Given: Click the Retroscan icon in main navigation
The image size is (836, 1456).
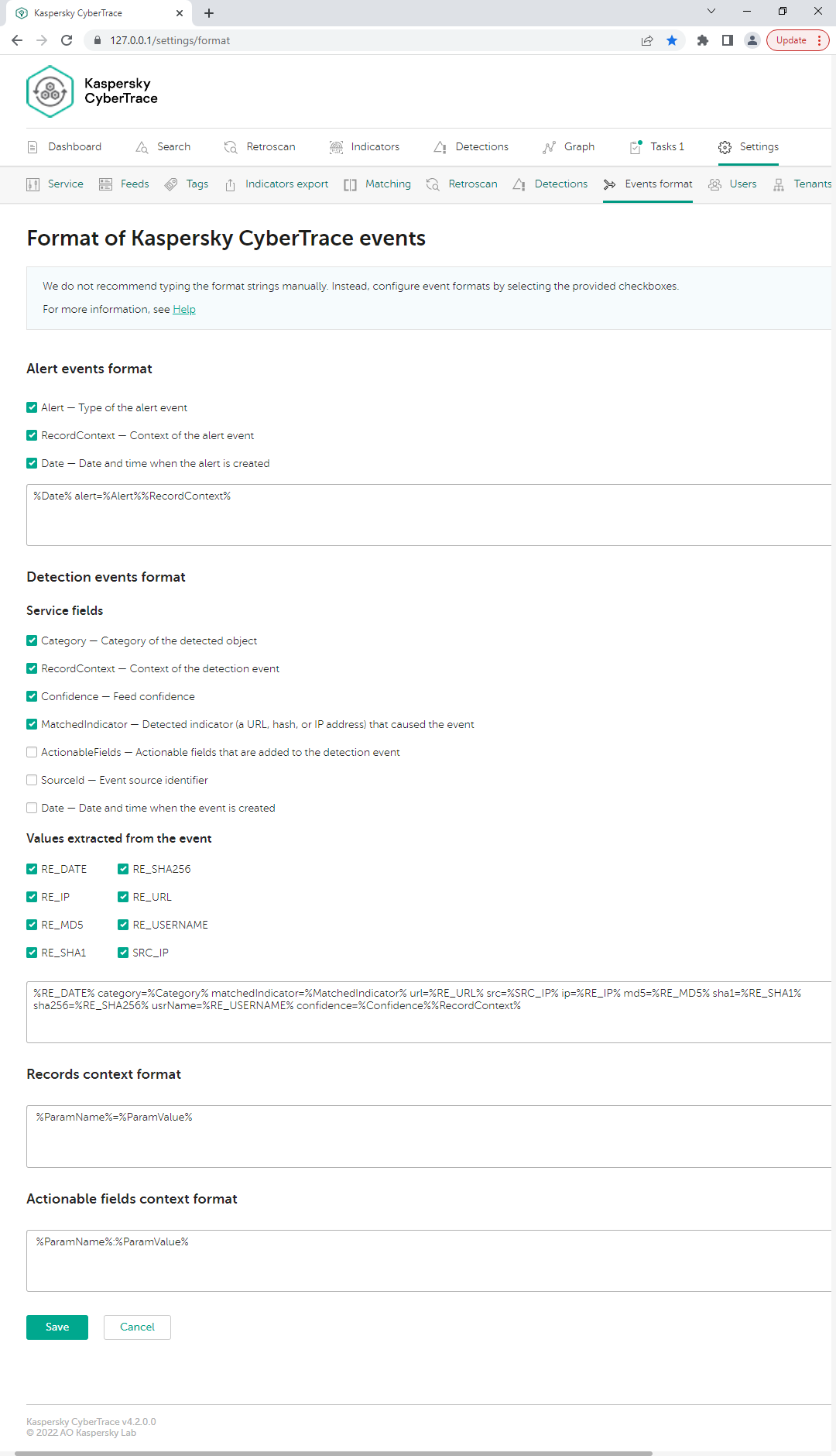Looking at the screenshot, I should (231, 147).
